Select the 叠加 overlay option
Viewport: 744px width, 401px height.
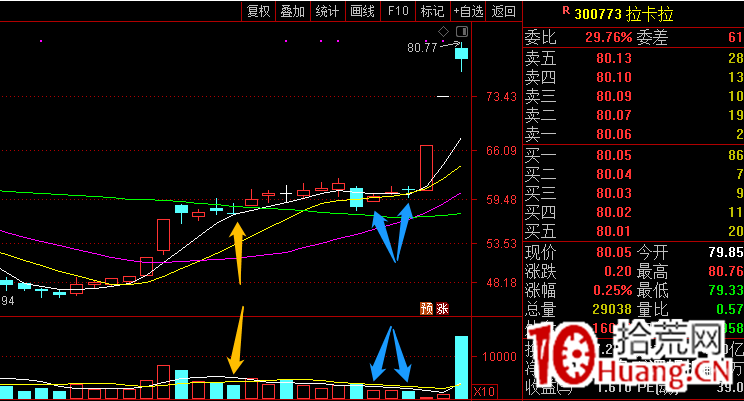pyautogui.click(x=292, y=11)
